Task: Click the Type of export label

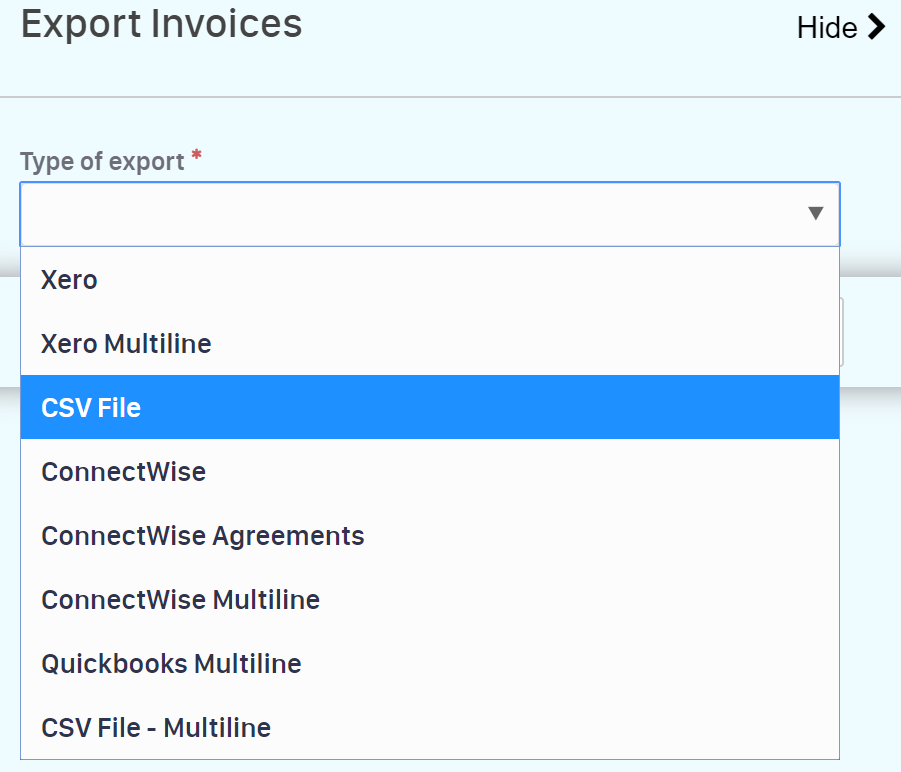Action: (x=102, y=162)
